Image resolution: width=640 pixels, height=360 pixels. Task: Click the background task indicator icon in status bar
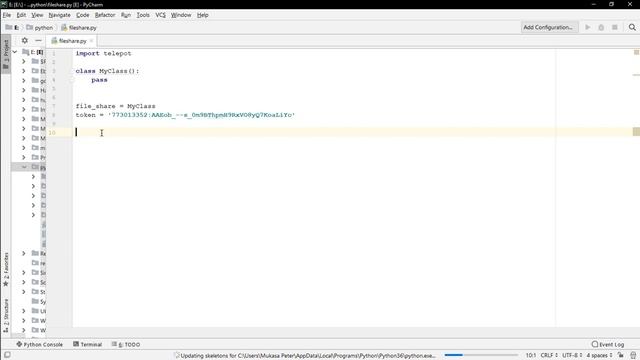[x=177, y=356]
